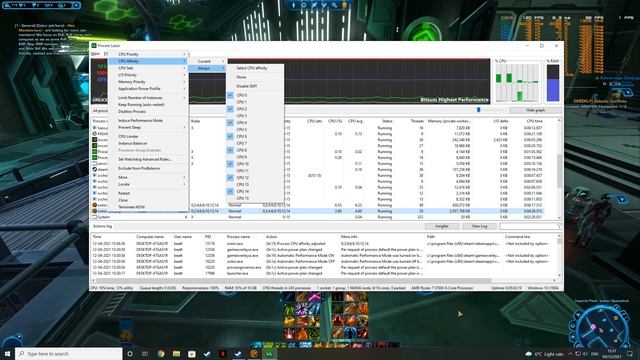
Task: Open the notification center icon
Action: [631, 353]
